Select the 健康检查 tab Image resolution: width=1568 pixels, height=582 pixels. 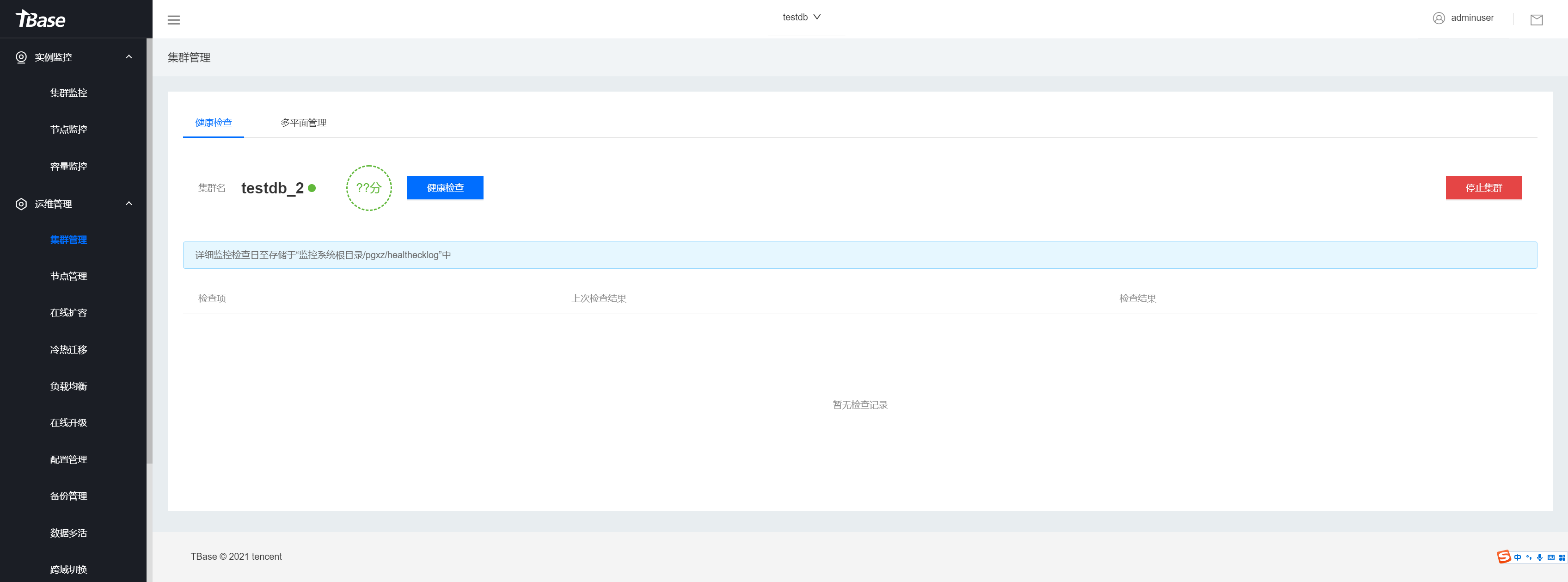213,123
